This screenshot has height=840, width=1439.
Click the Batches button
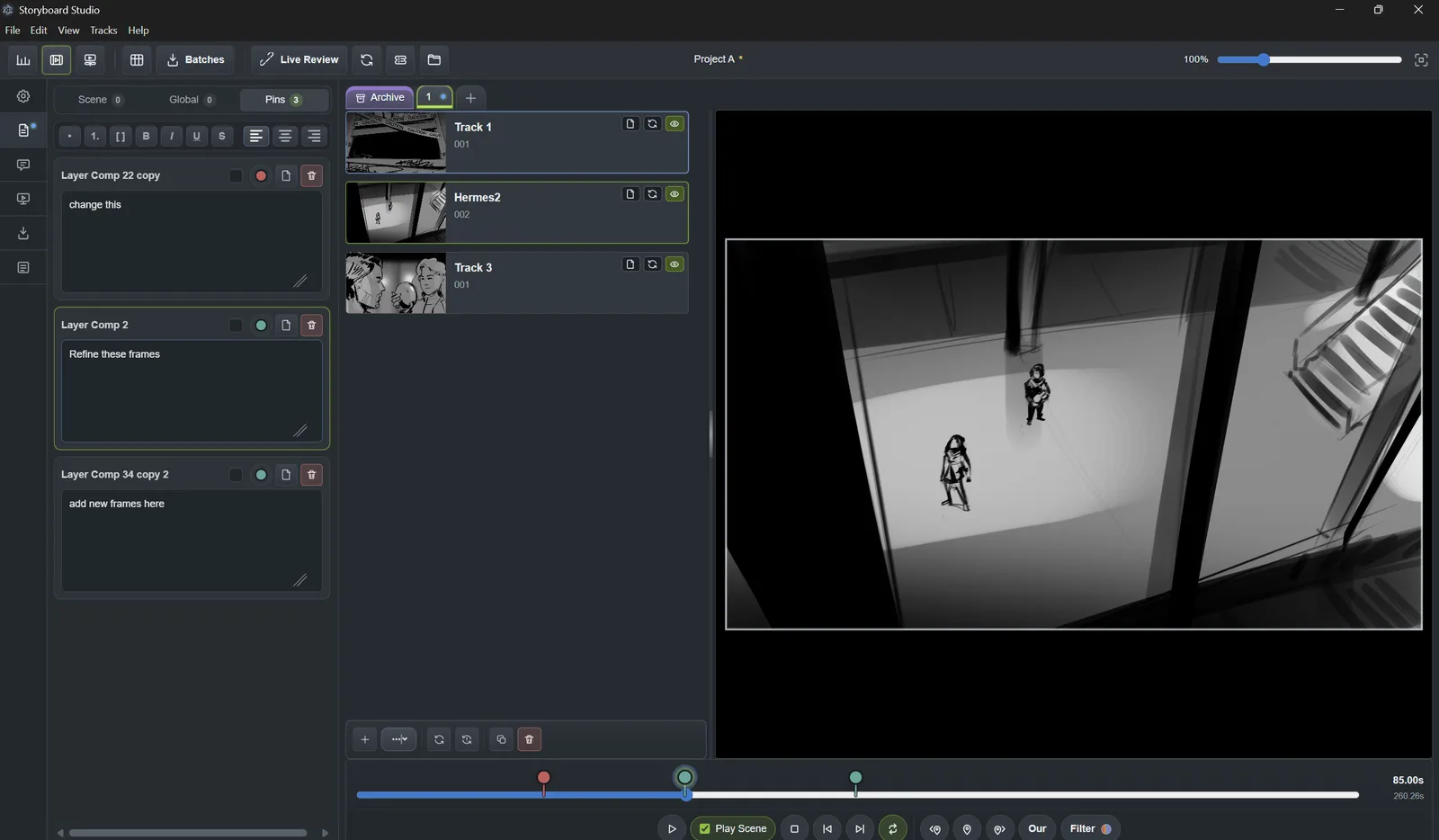tap(195, 59)
